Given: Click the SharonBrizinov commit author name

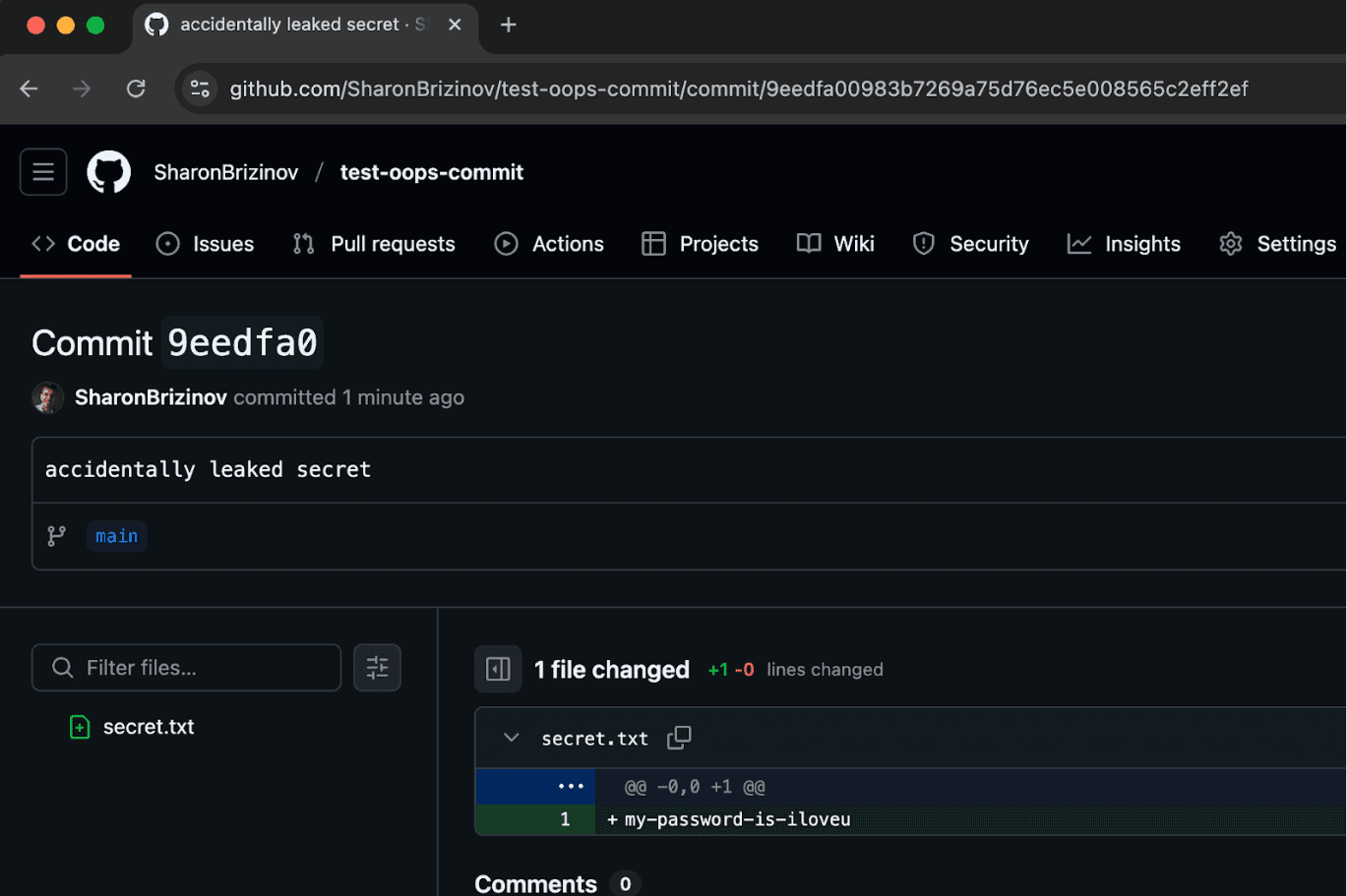Looking at the screenshot, I should click(x=151, y=397).
